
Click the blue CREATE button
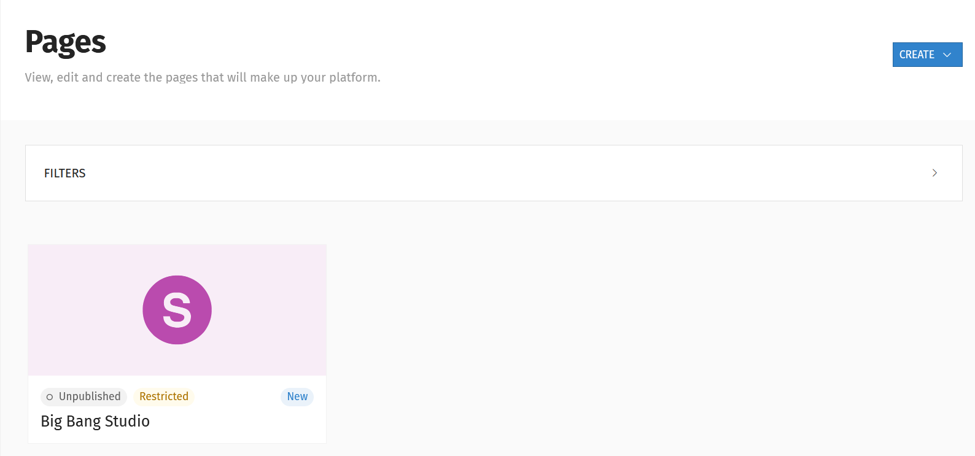tap(927, 55)
